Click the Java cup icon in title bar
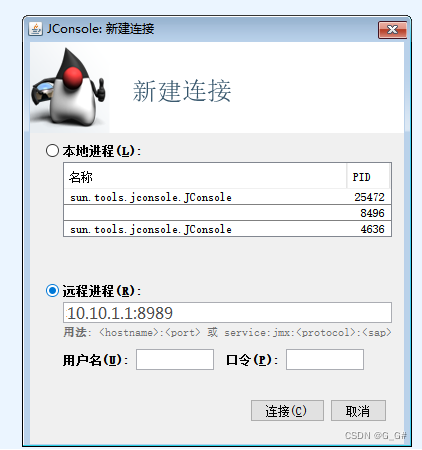This screenshot has height=450, width=422. (36, 29)
